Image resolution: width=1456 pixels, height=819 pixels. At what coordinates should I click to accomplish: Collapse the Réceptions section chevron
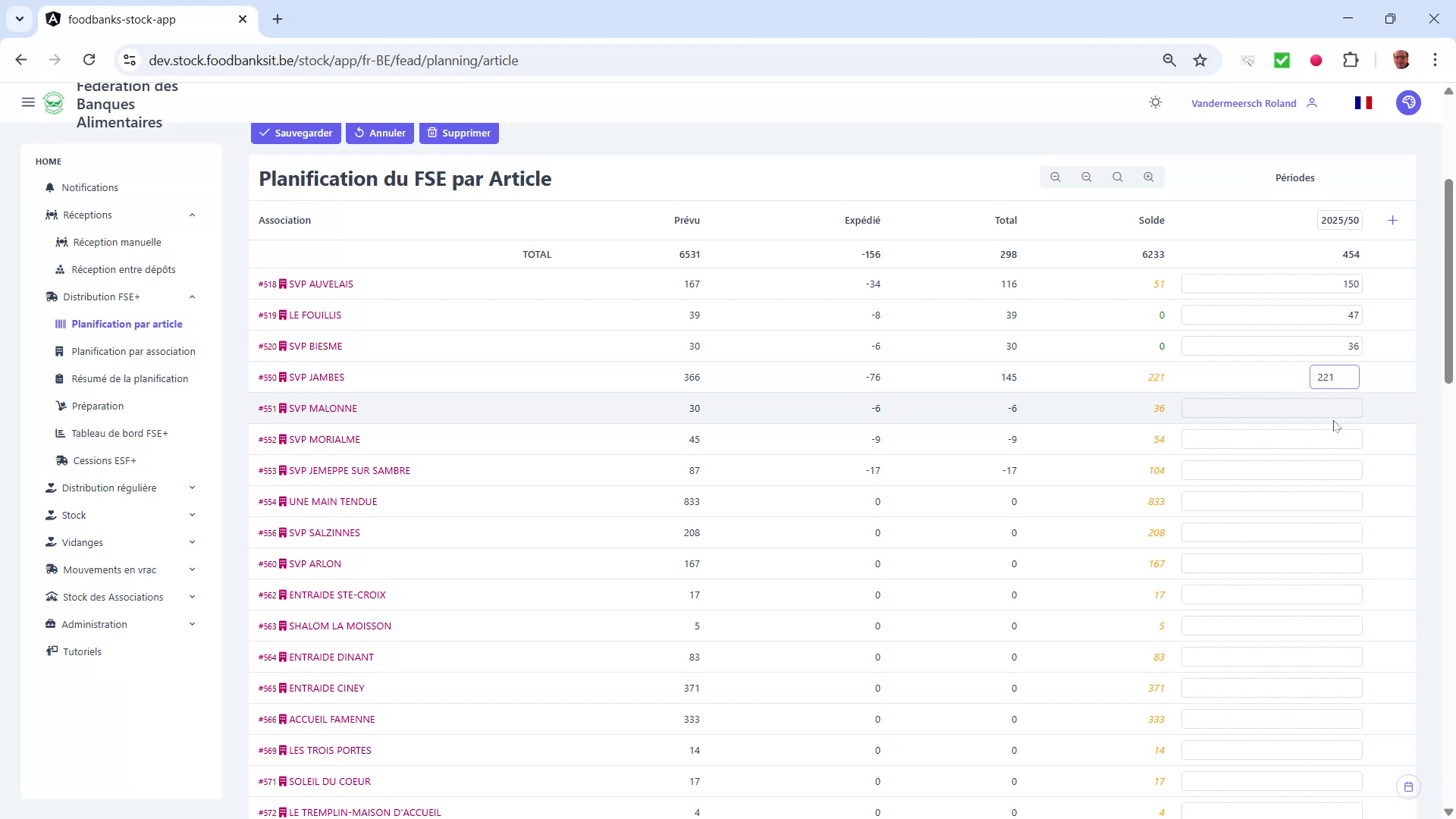pyautogui.click(x=192, y=215)
